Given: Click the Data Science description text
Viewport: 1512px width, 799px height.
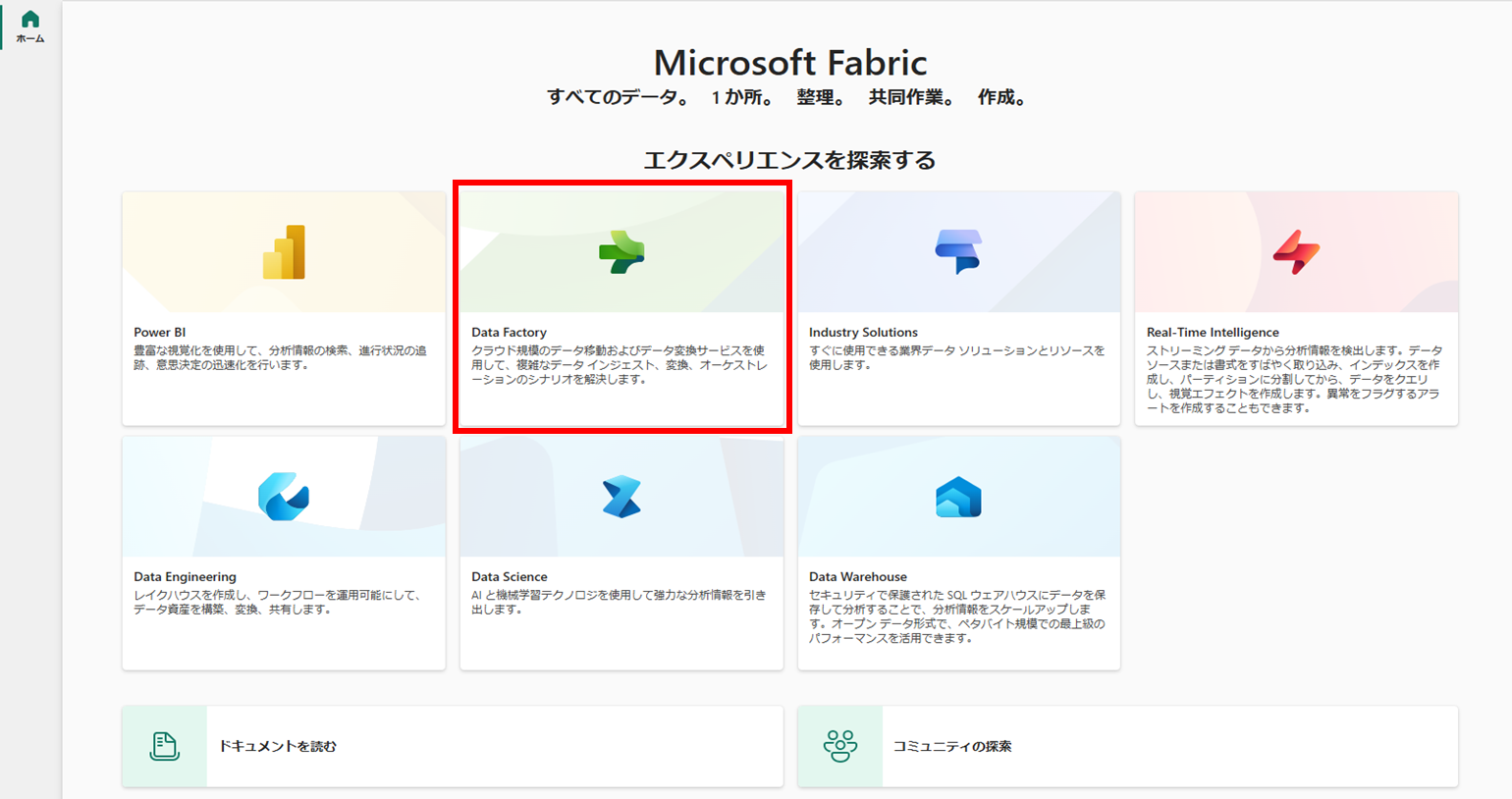Looking at the screenshot, I should click(x=619, y=602).
